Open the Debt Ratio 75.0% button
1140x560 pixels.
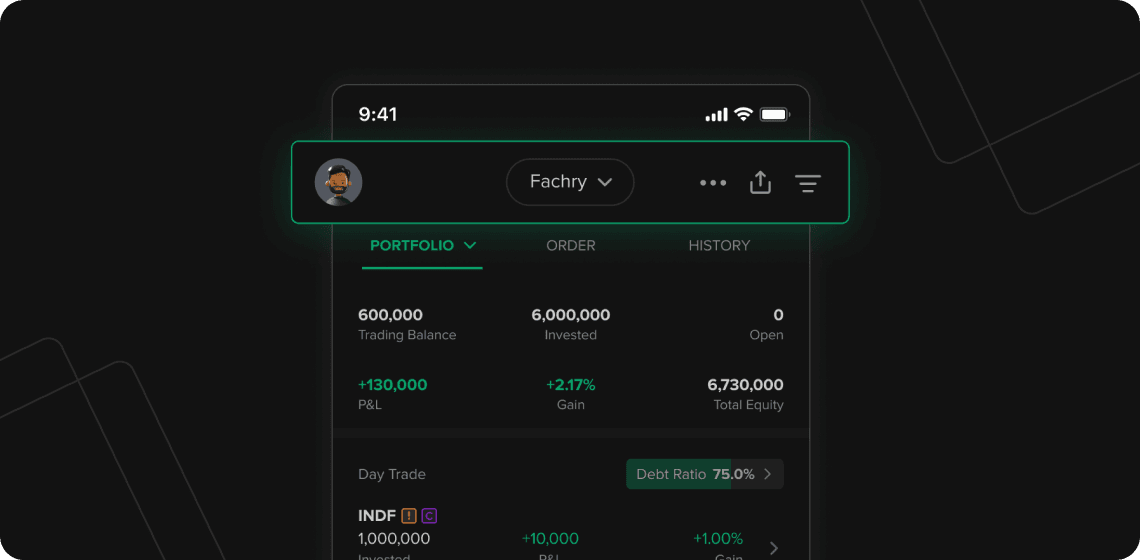(x=704, y=474)
